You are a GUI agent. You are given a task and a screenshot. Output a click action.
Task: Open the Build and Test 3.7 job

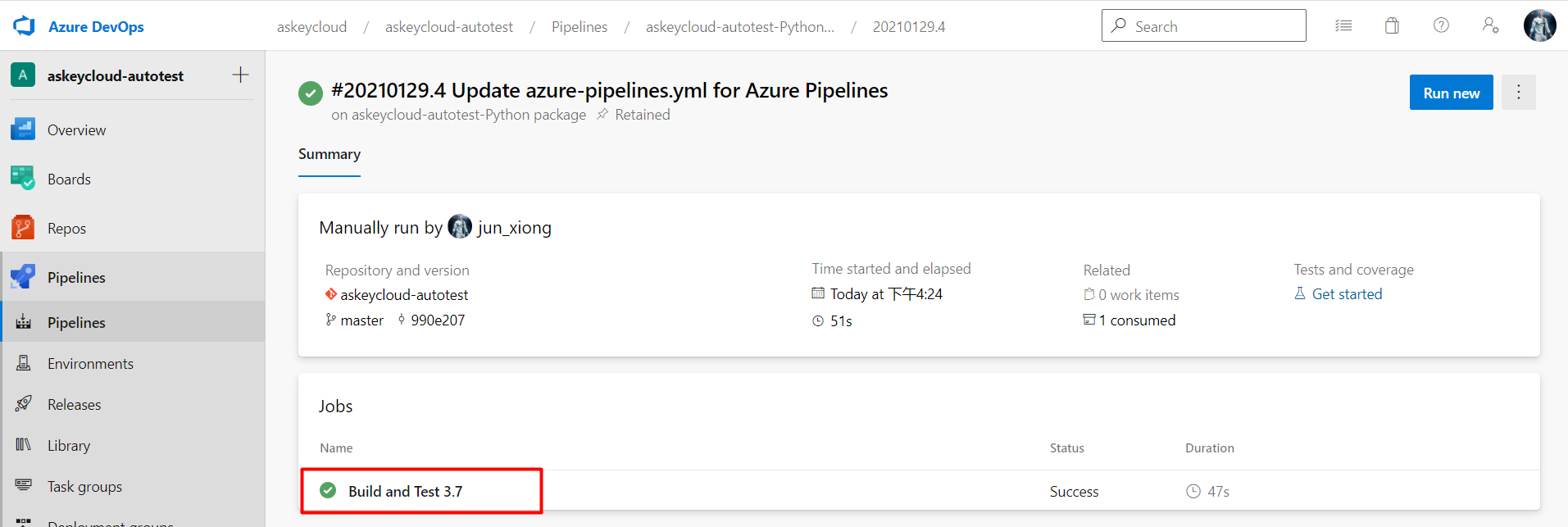coord(405,492)
